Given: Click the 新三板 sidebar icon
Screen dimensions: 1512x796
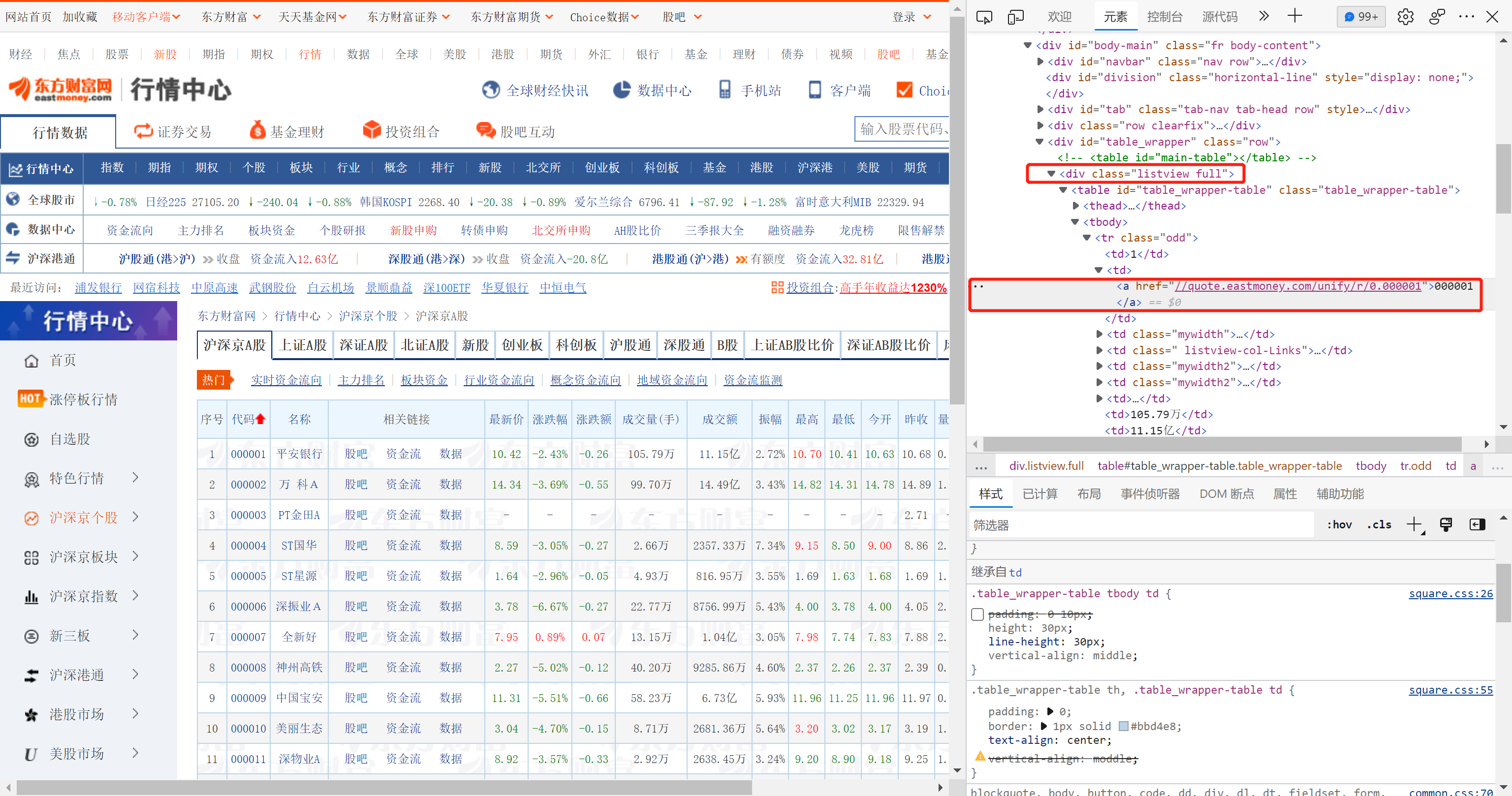Looking at the screenshot, I should tap(31, 637).
